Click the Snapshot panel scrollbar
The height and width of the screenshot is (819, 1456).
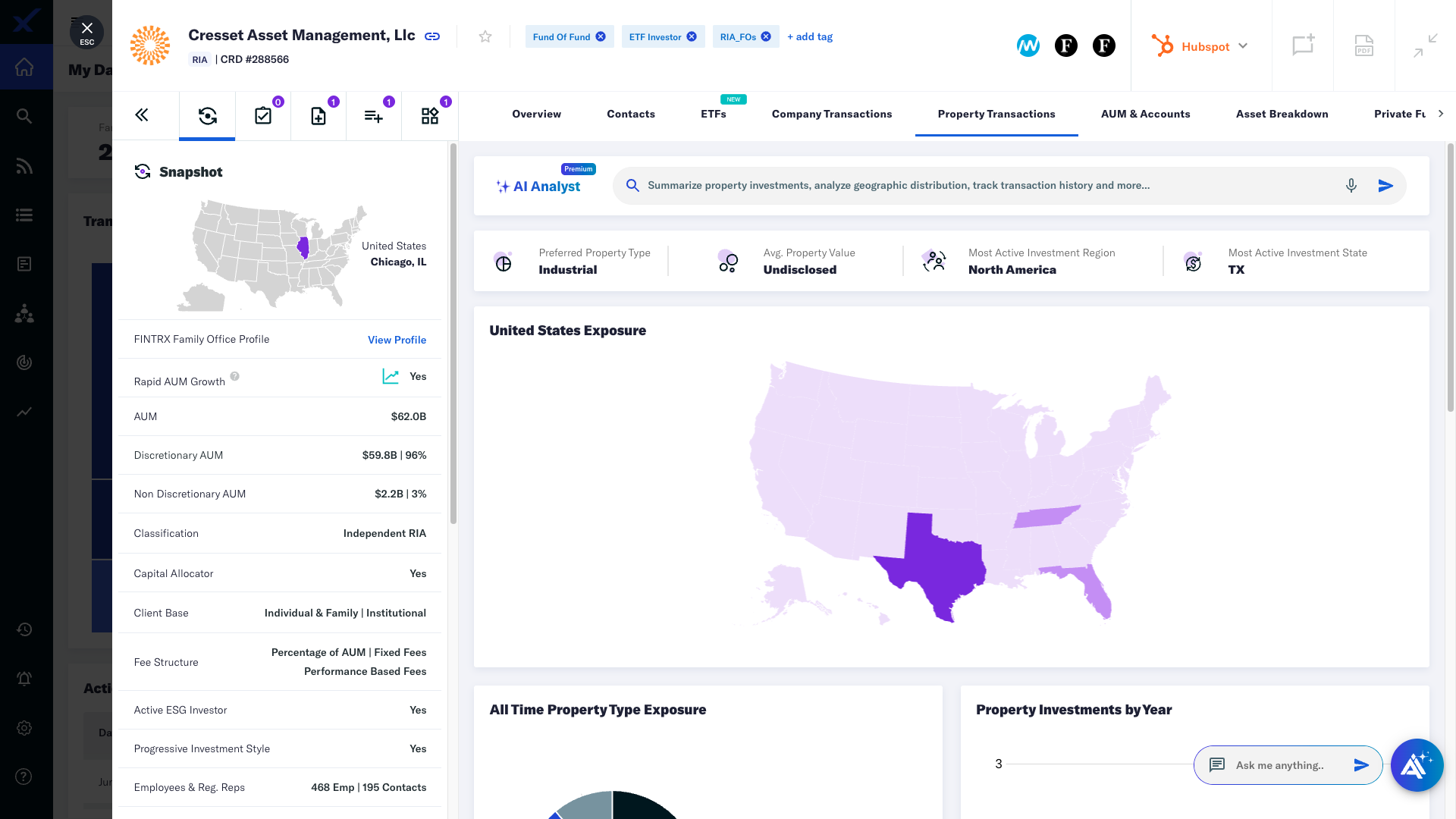click(453, 334)
